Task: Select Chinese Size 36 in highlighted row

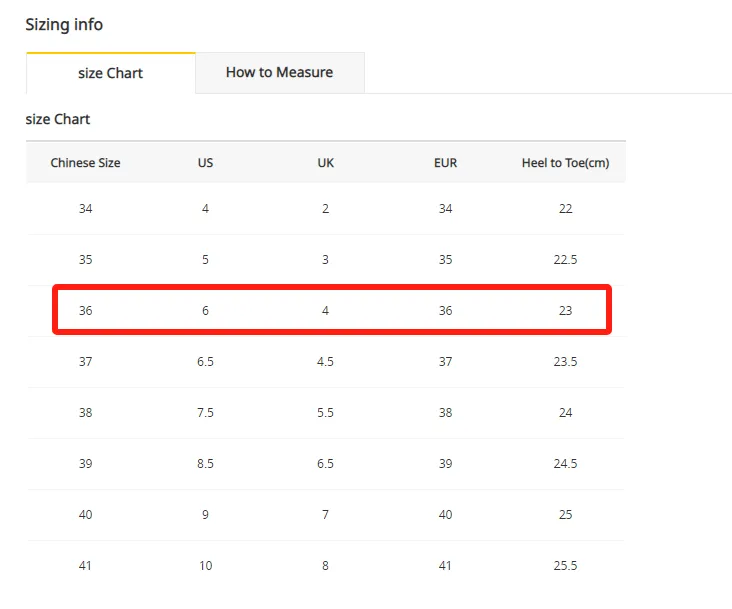Action: coord(85,310)
